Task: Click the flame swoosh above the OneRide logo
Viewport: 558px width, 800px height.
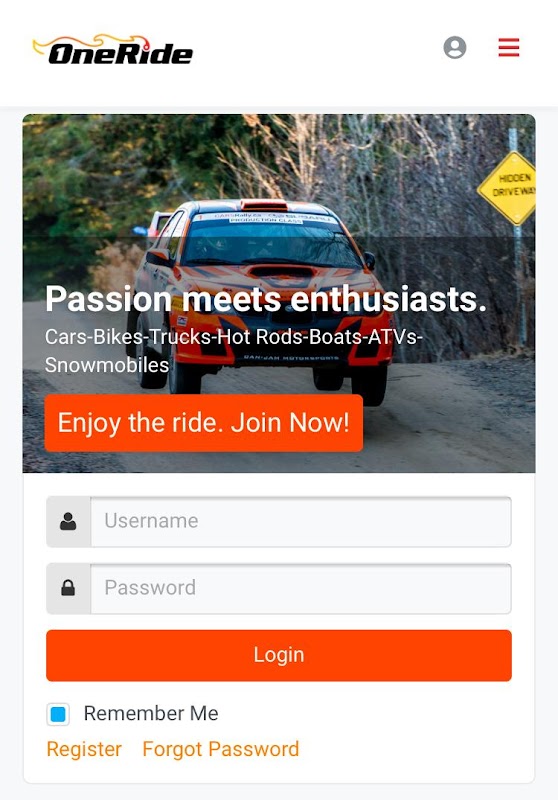Action: tap(92, 42)
